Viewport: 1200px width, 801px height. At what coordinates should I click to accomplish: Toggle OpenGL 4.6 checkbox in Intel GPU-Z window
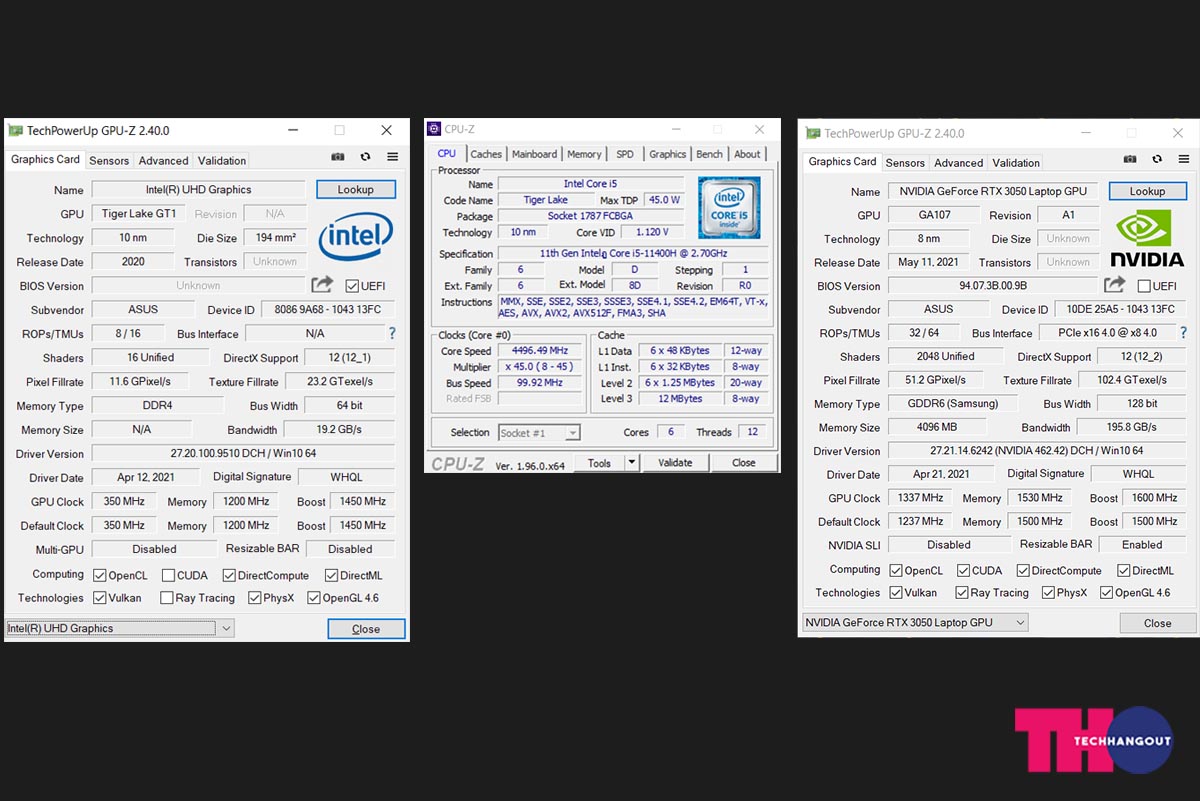pyautogui.click(x=314, y=598)
